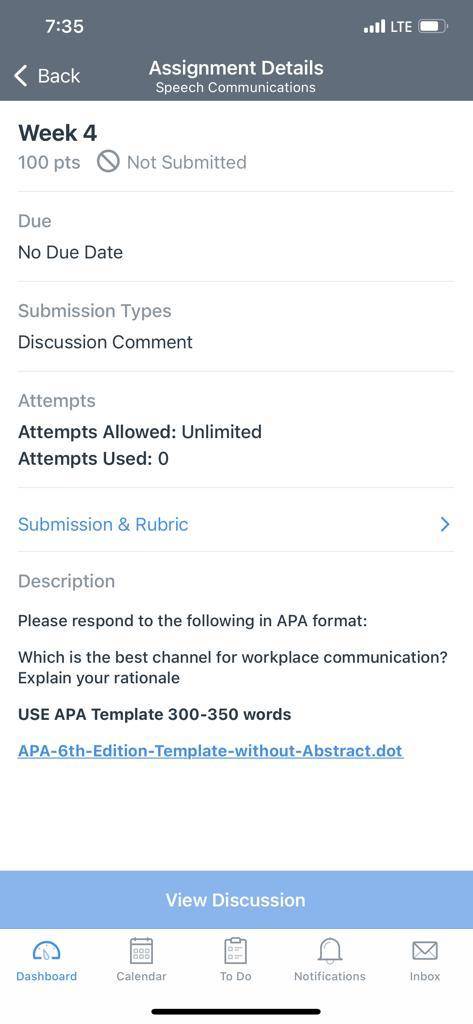Tap the View Discussion button
This screenshot has height=1024, width=473.
tap(236, 899)
